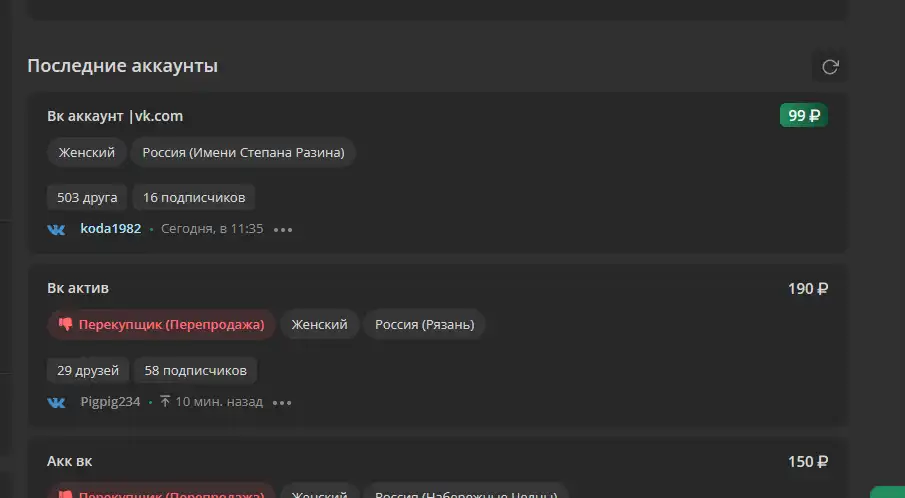Select the 503 друга tag
This screenshot has height=498, width=905.
[87, 197]
